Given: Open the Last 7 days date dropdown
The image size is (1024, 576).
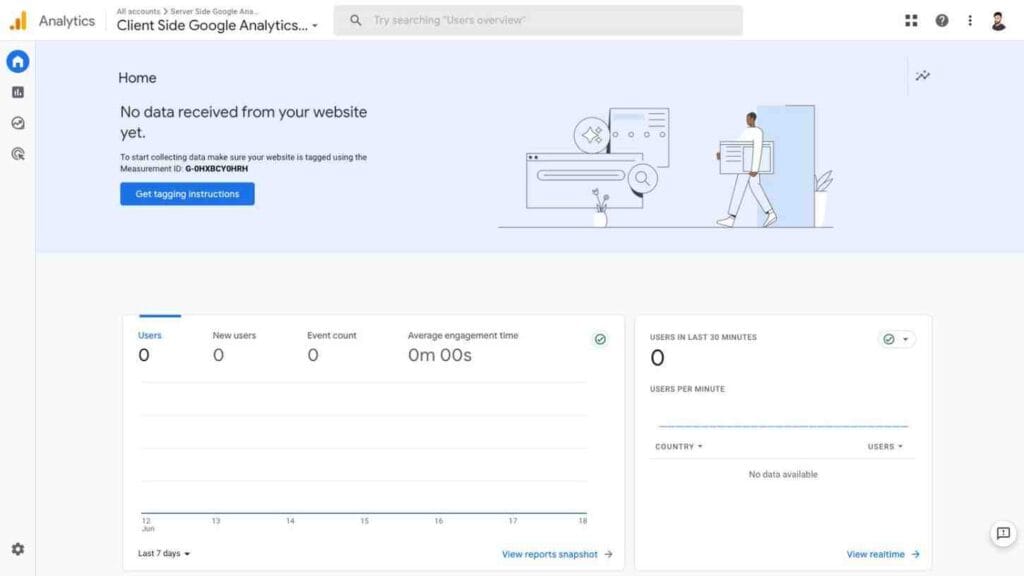Looking at the screenshot, I should [163, 553].
